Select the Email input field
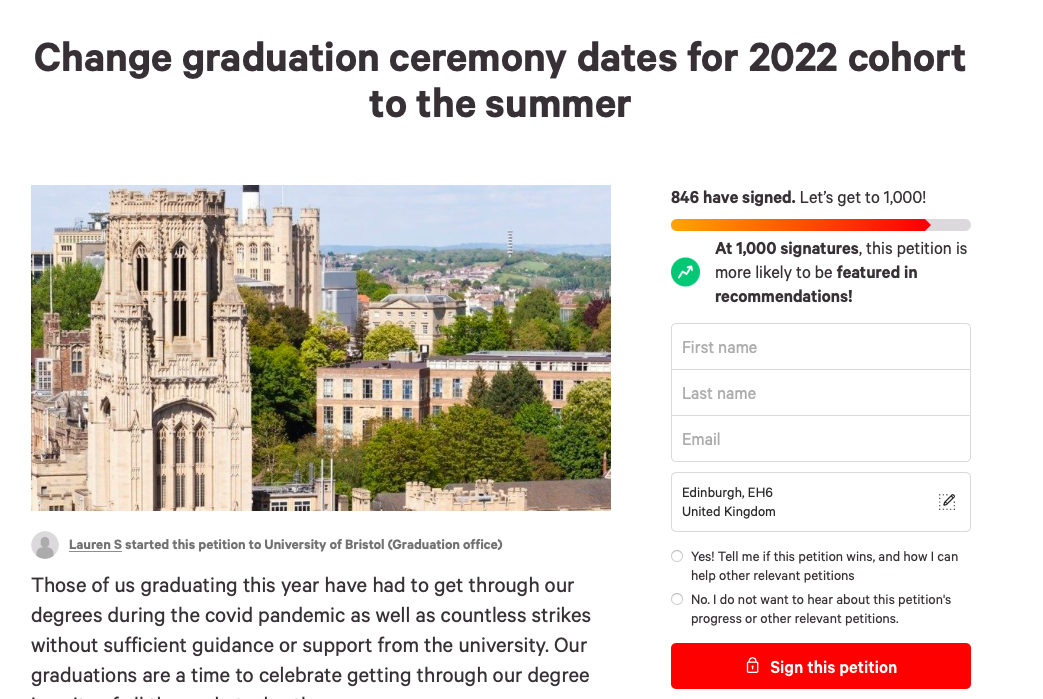The height and width of the screenshot is (699, 1043). (820, 439)
